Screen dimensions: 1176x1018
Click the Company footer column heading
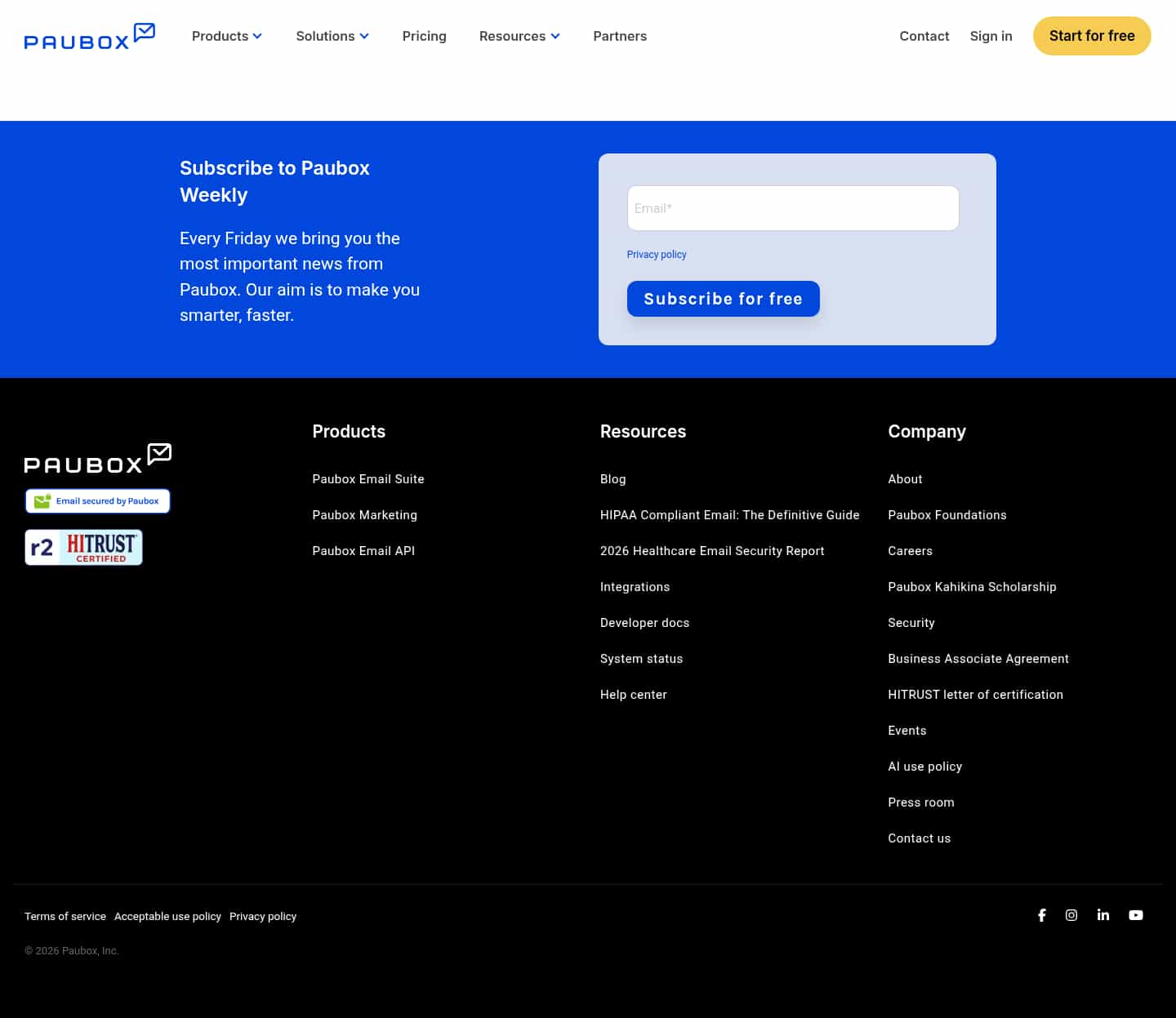pyautogui.click(x=927, y=432)
